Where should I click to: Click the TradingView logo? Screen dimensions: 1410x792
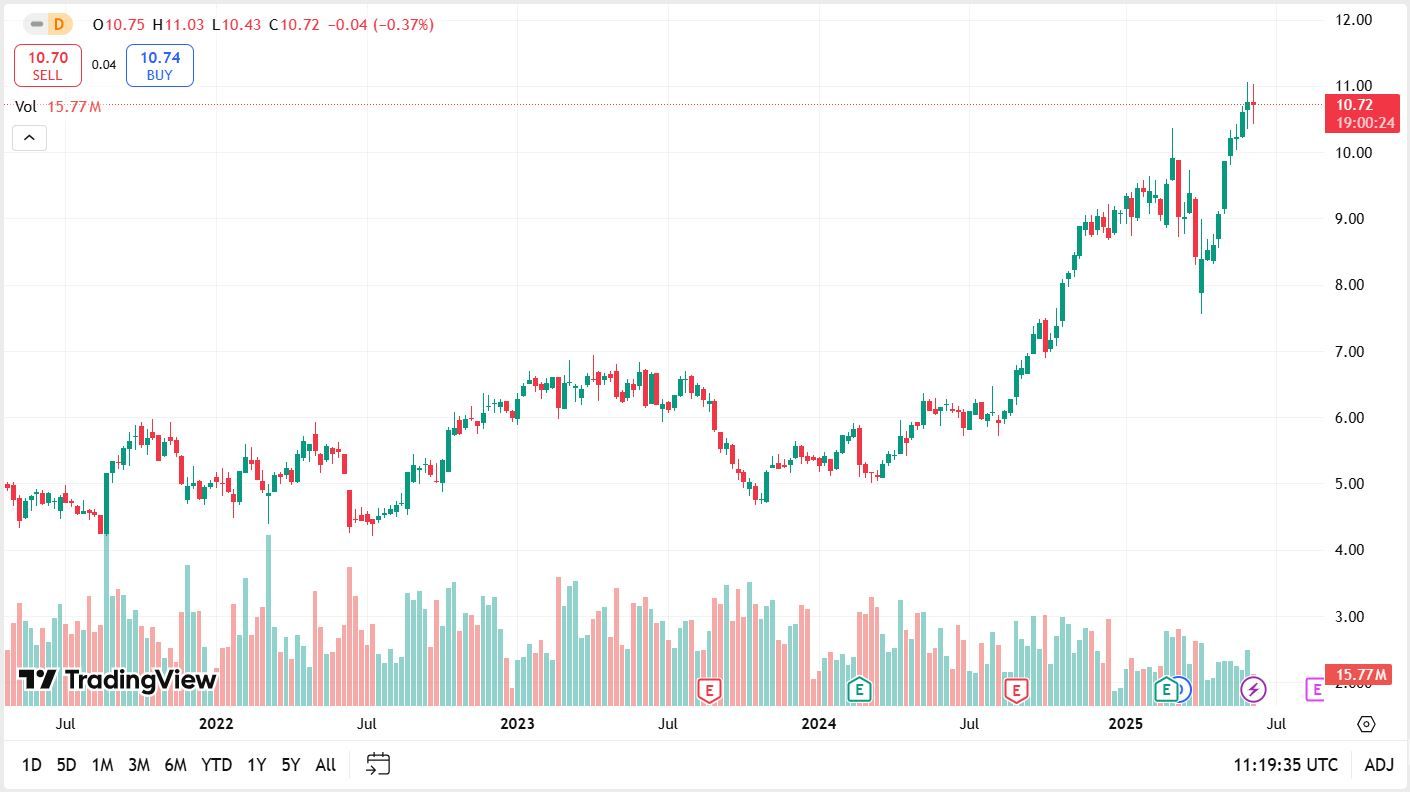pos(116,680)
